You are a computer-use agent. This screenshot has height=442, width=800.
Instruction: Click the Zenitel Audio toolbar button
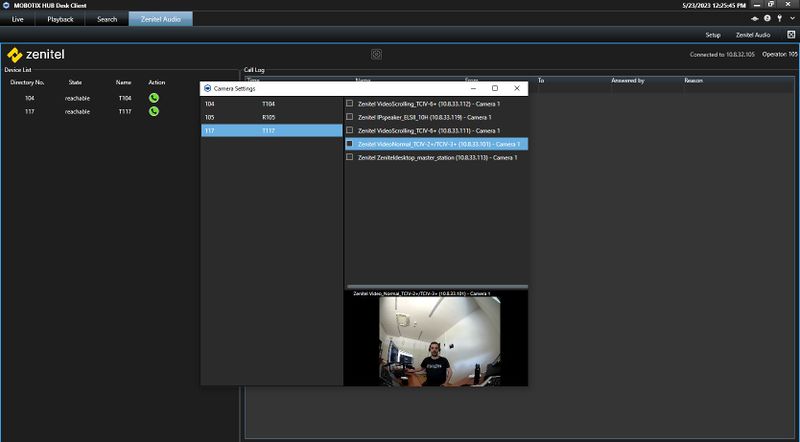[x=753, y=35]
